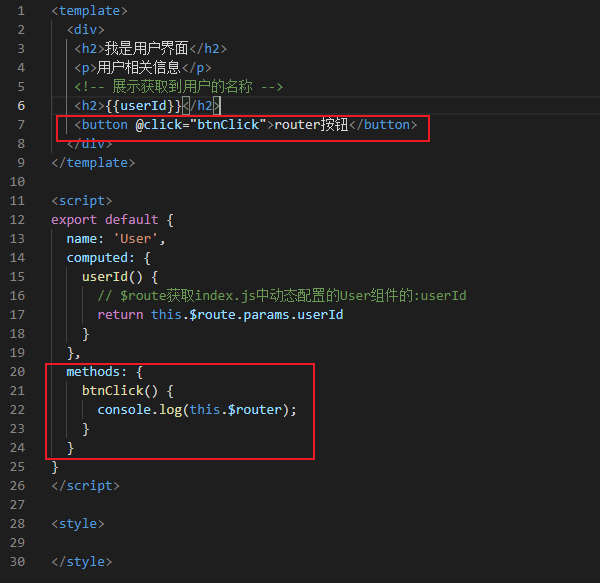Click the <div> tag on line 2

pos(86,30)
